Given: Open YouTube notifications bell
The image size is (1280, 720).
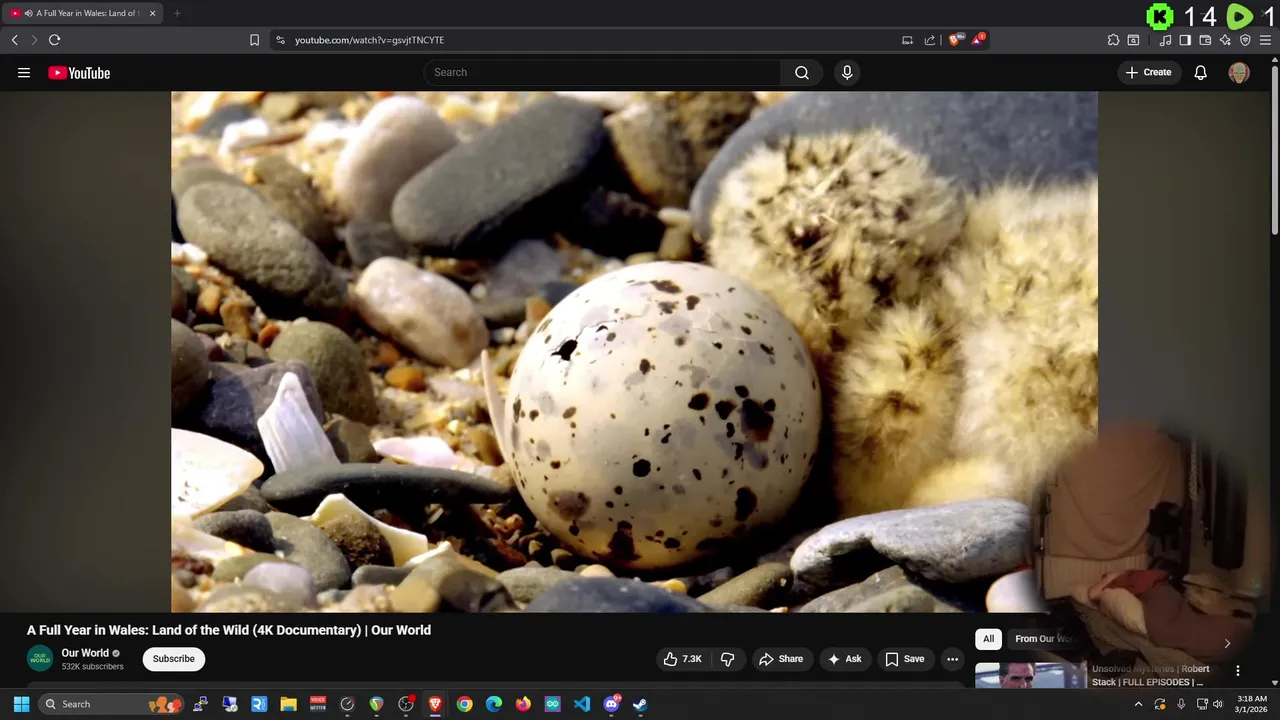Looking at the screenshot, I should point(1200,72).
